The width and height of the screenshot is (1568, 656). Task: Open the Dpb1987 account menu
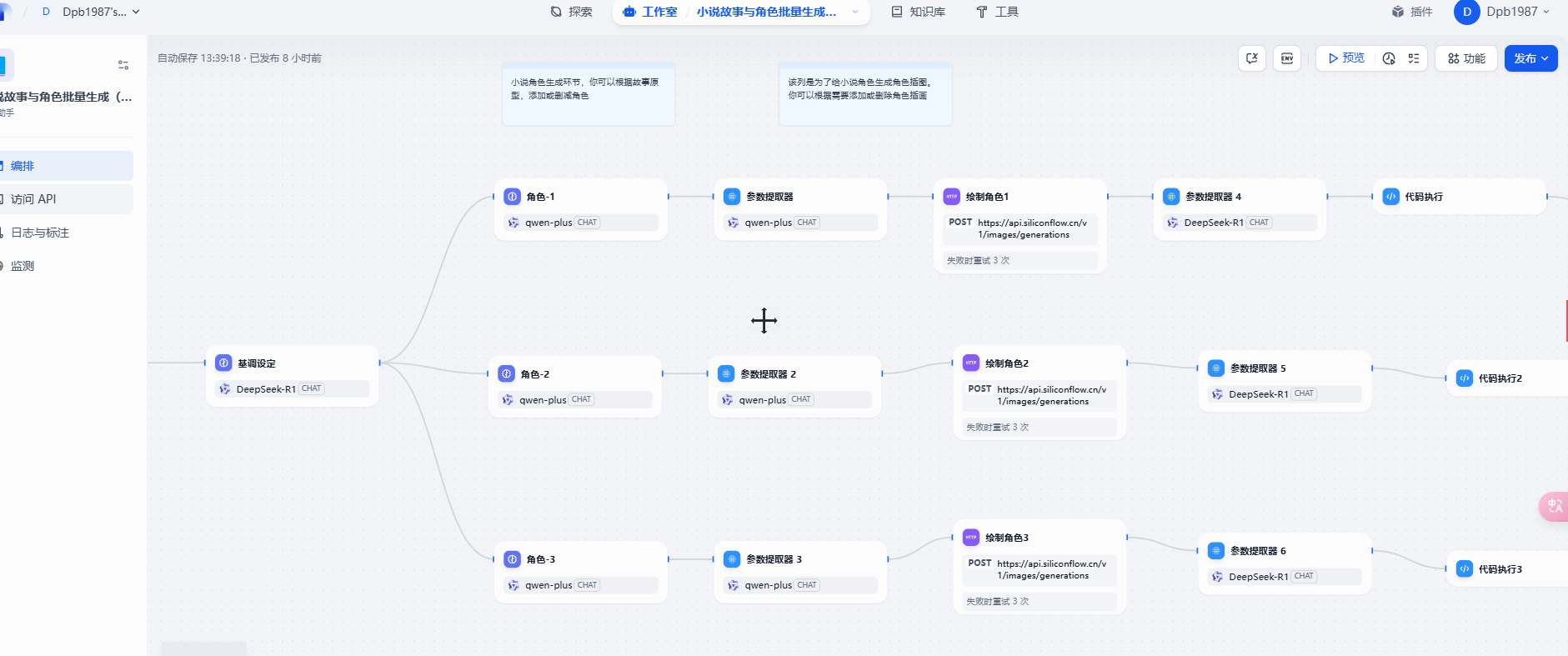point(1502,12)
